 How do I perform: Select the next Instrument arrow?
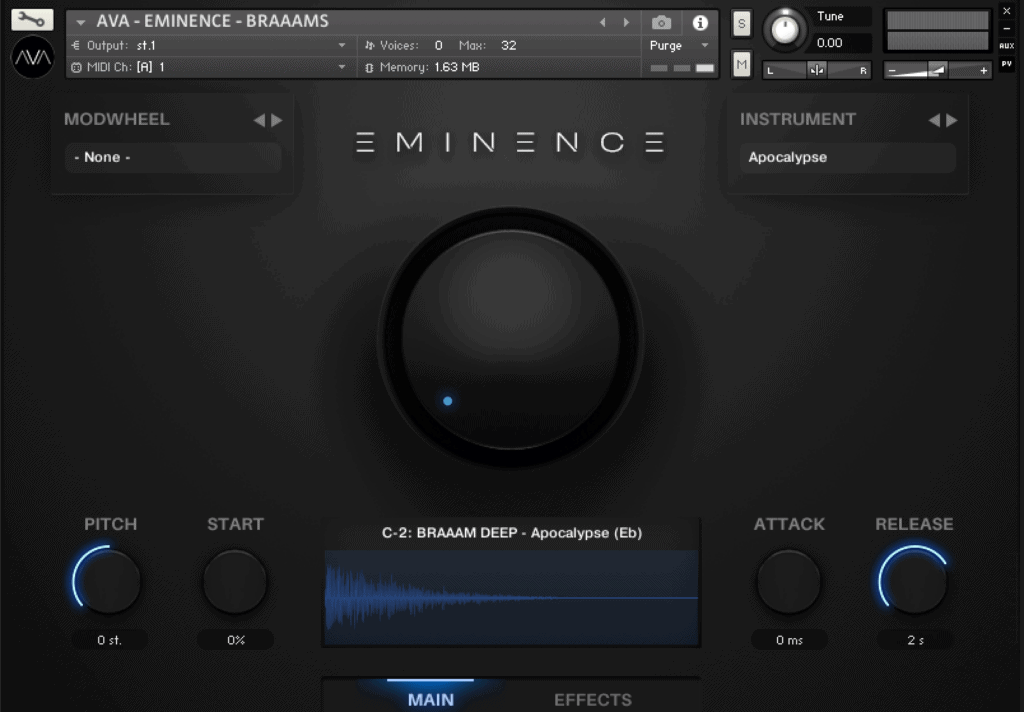(x=952, y=120)
